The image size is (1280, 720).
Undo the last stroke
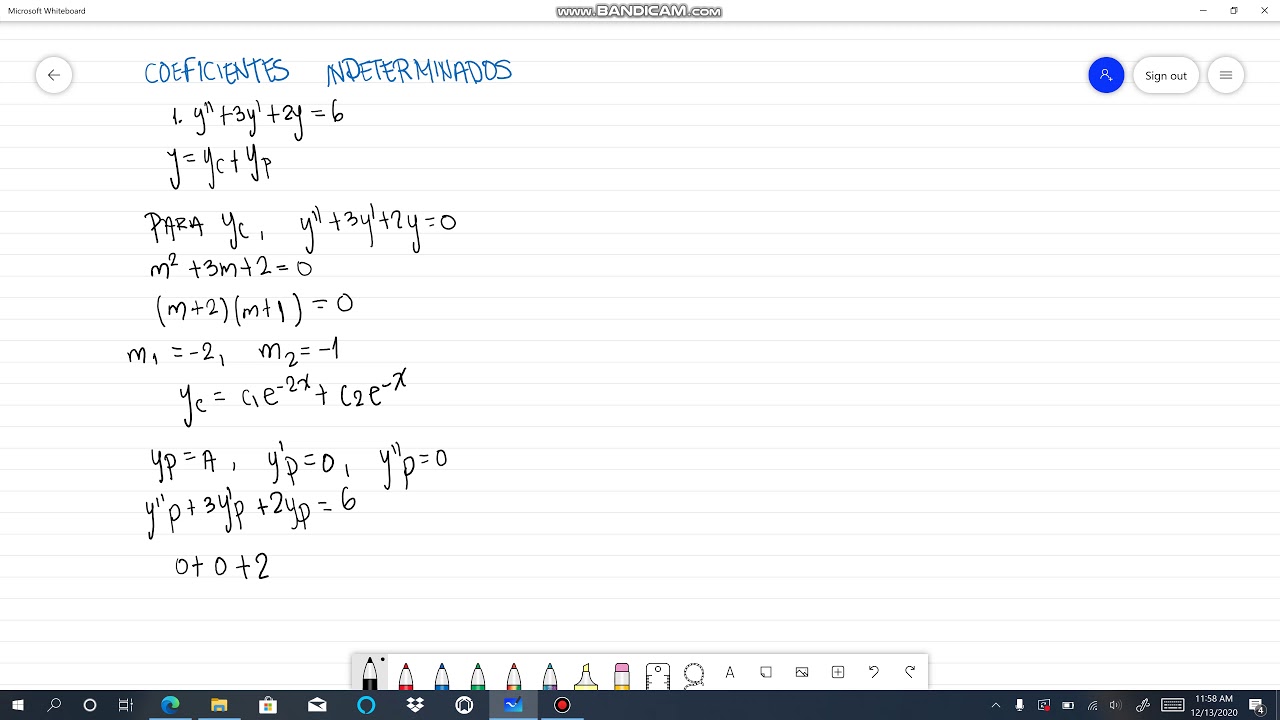tap(874, 672)
